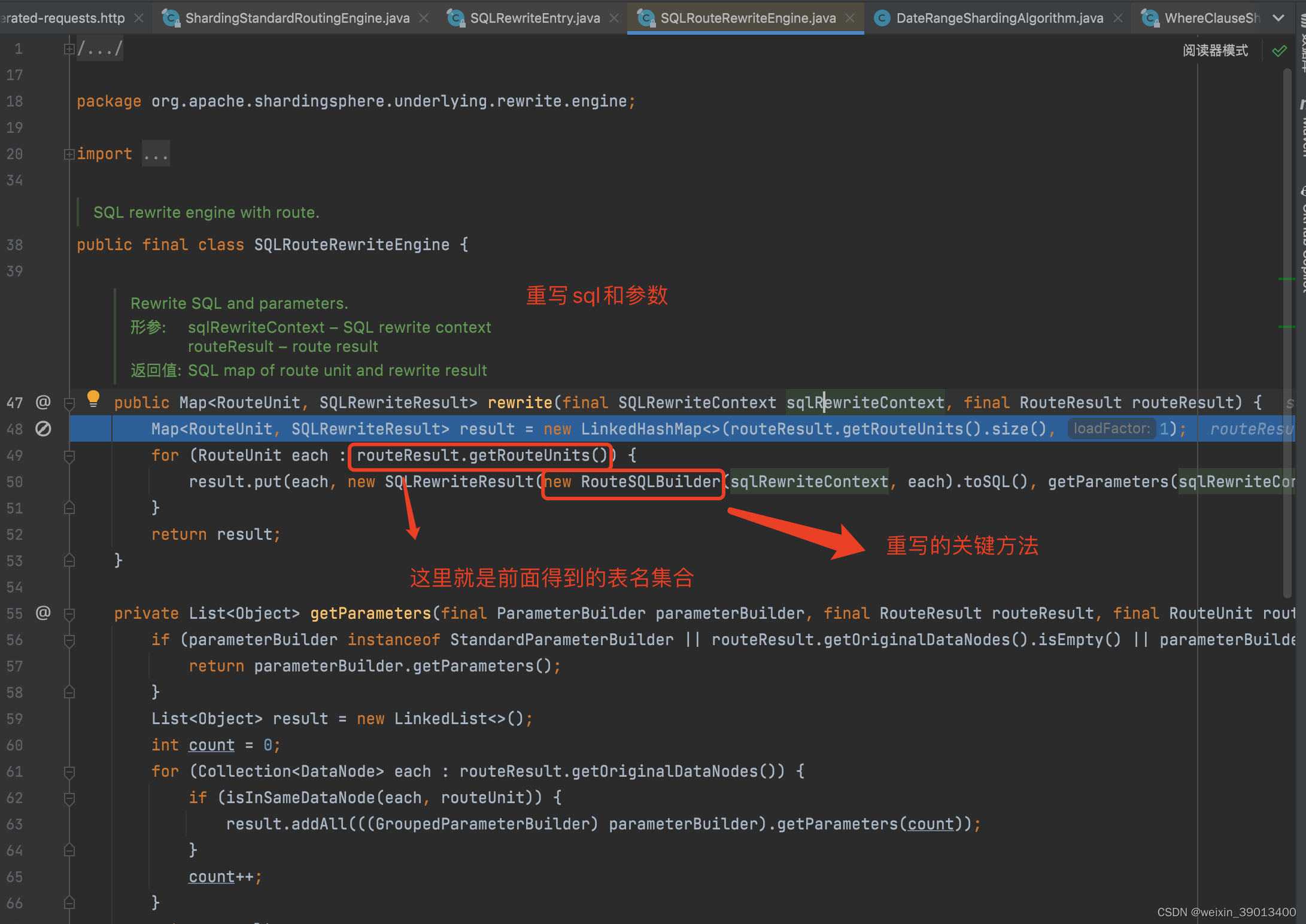Click the import ellipsis placeholder
Viewport: 1306px width, 924px height.
click(156, 154)
